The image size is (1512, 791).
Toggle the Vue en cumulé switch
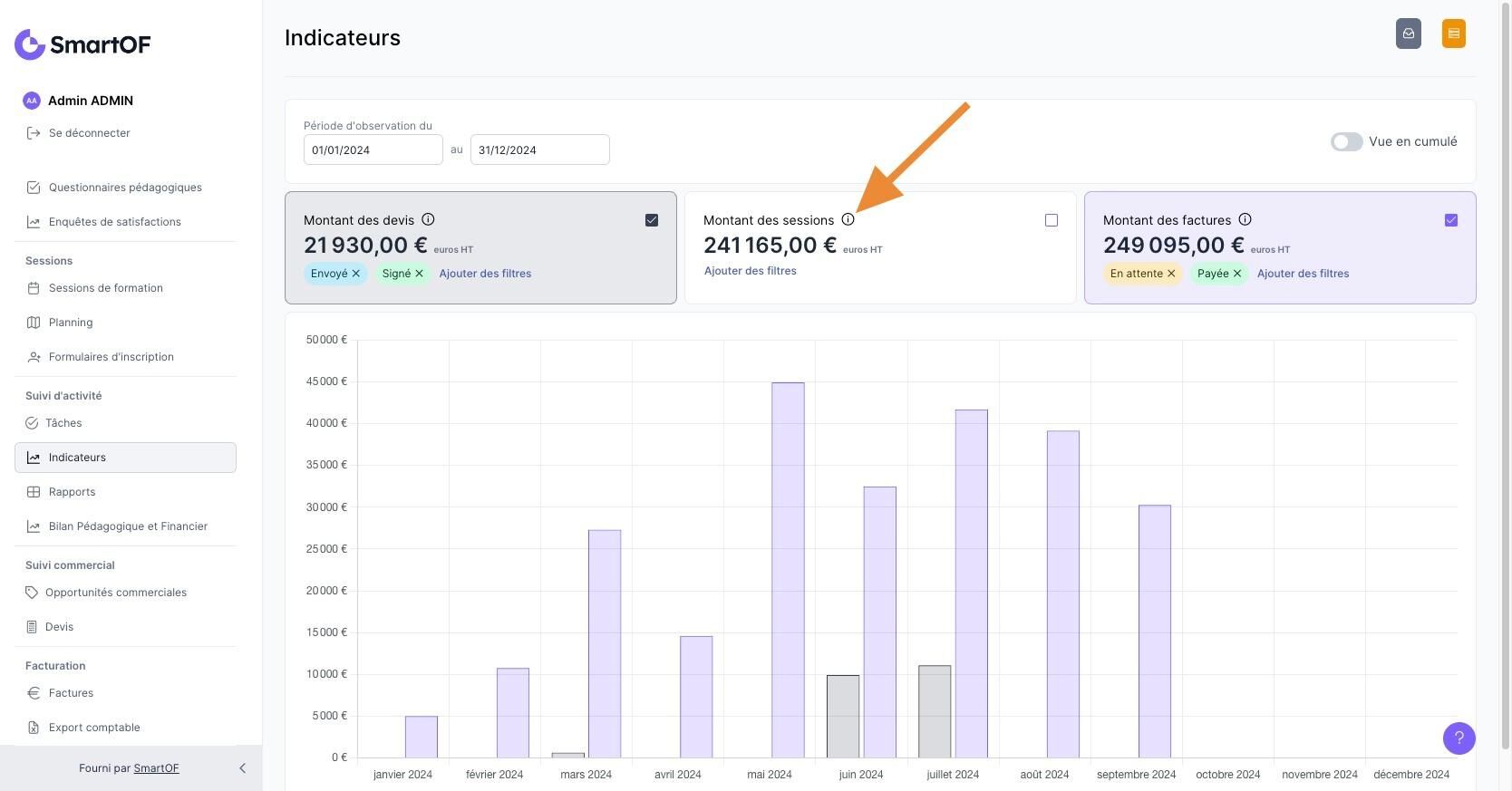(1346, 141)
